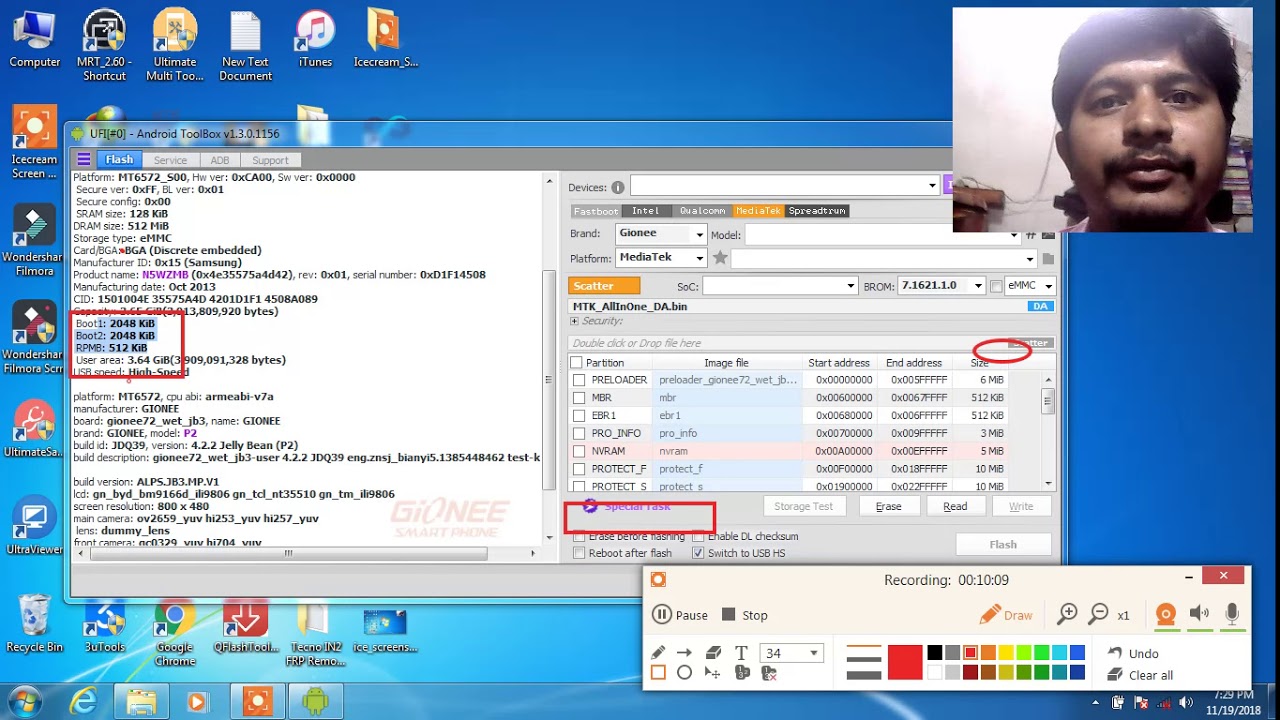Image resolution: width=1280 pixels, height=720 pixels.
Task: Select the circle shape tool
Action: [x=684, y=673]
